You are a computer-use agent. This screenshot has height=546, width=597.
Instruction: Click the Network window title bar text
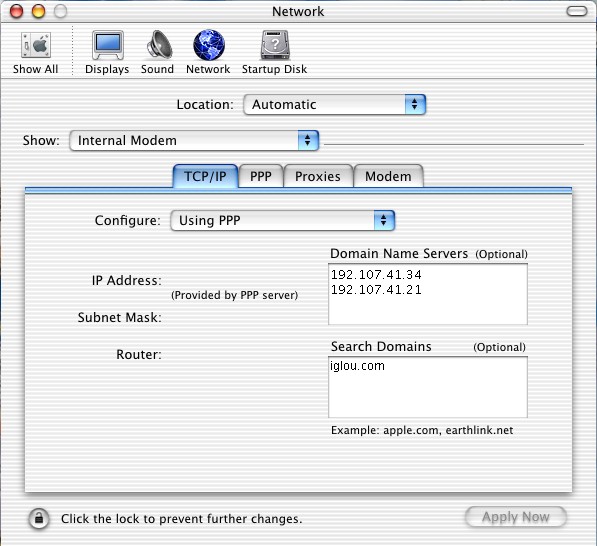298,11
